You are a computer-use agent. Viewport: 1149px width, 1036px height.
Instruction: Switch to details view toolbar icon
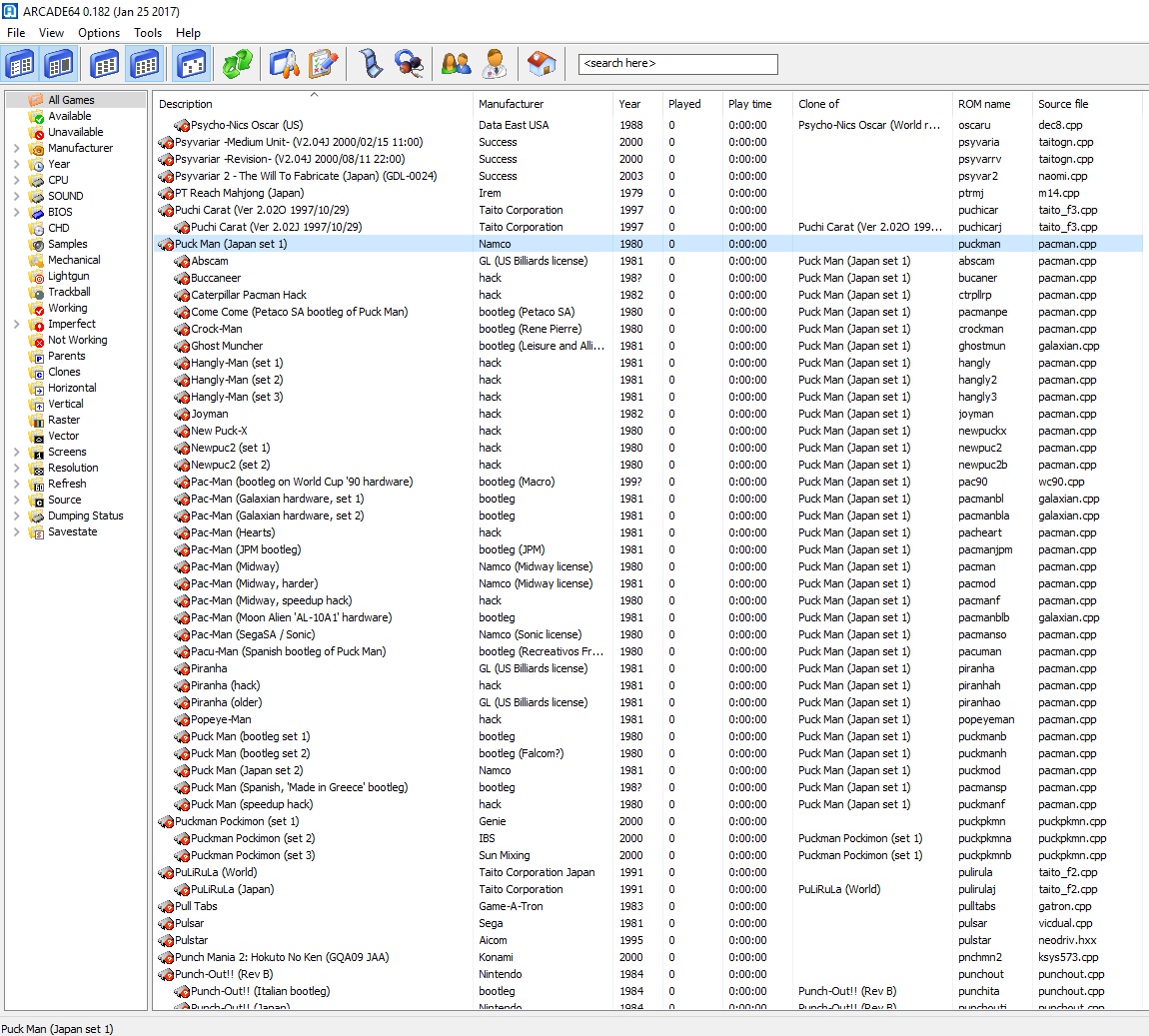tap(145, 64)
